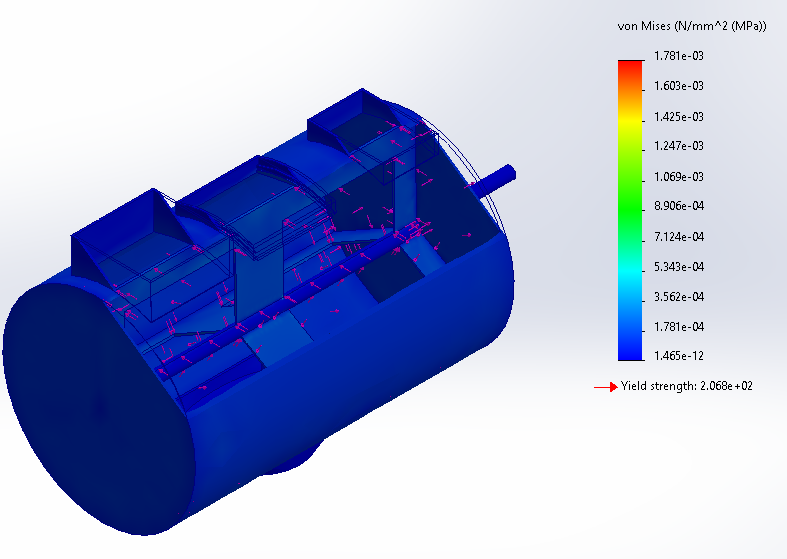The width and height of the screenshot is (787, 559).
Task: Click the 5.343e-04 legend value
Action: 679,267
